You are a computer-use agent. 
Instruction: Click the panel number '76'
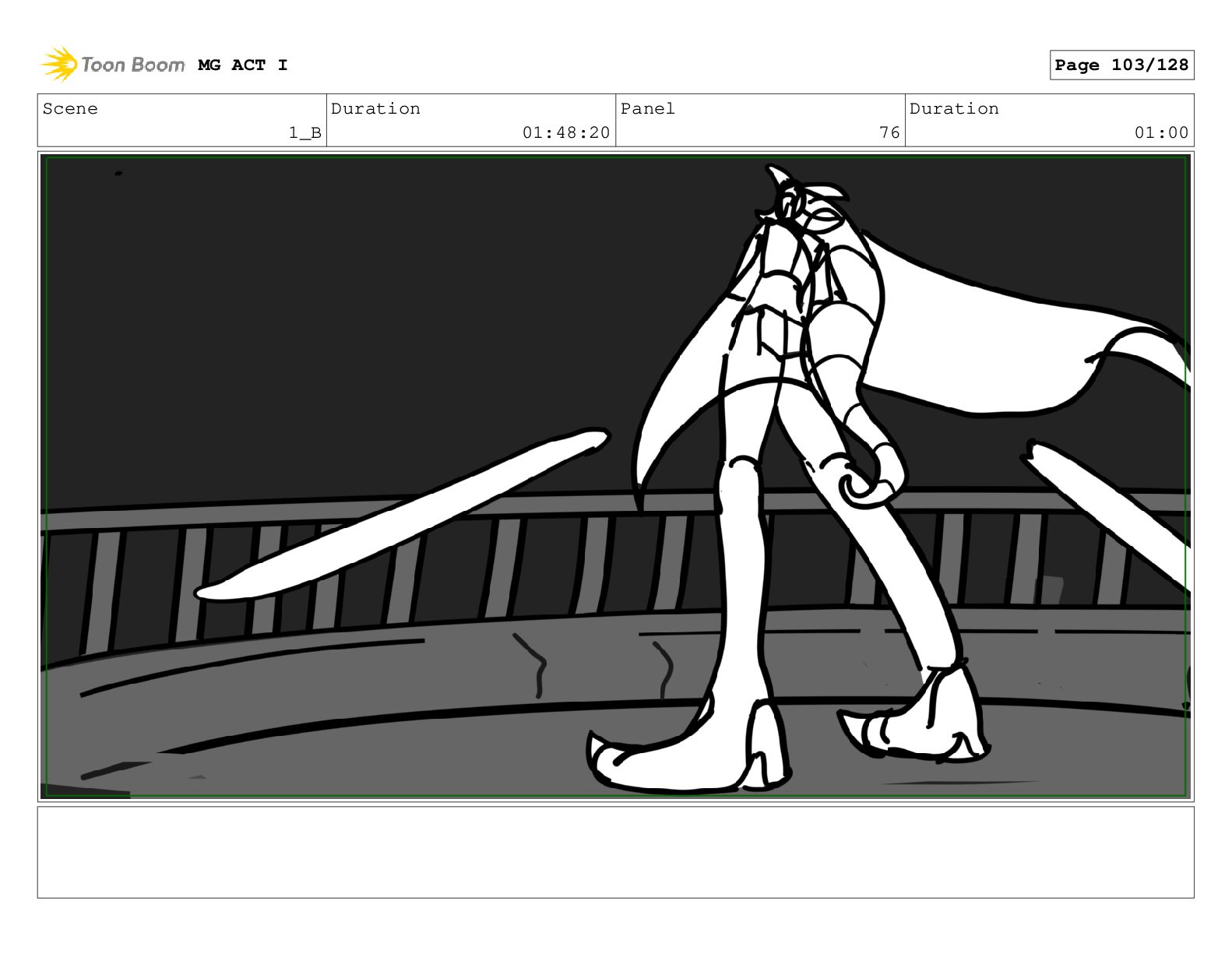pos(889,133)
